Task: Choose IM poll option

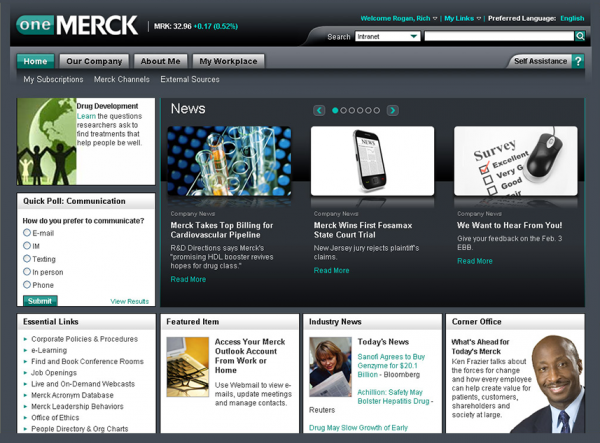Action: click(x=27, y=246)
